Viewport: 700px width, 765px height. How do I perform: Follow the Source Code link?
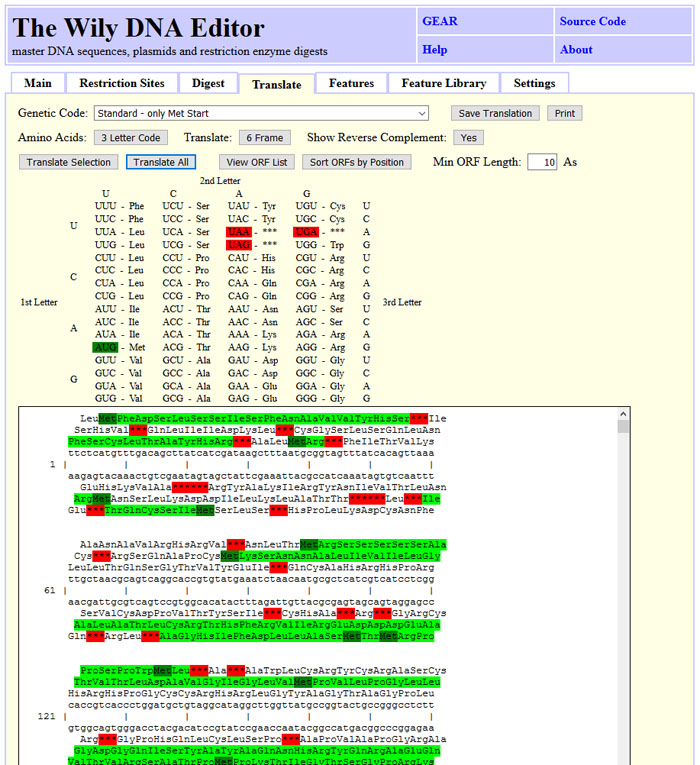(x=592, y=21)
